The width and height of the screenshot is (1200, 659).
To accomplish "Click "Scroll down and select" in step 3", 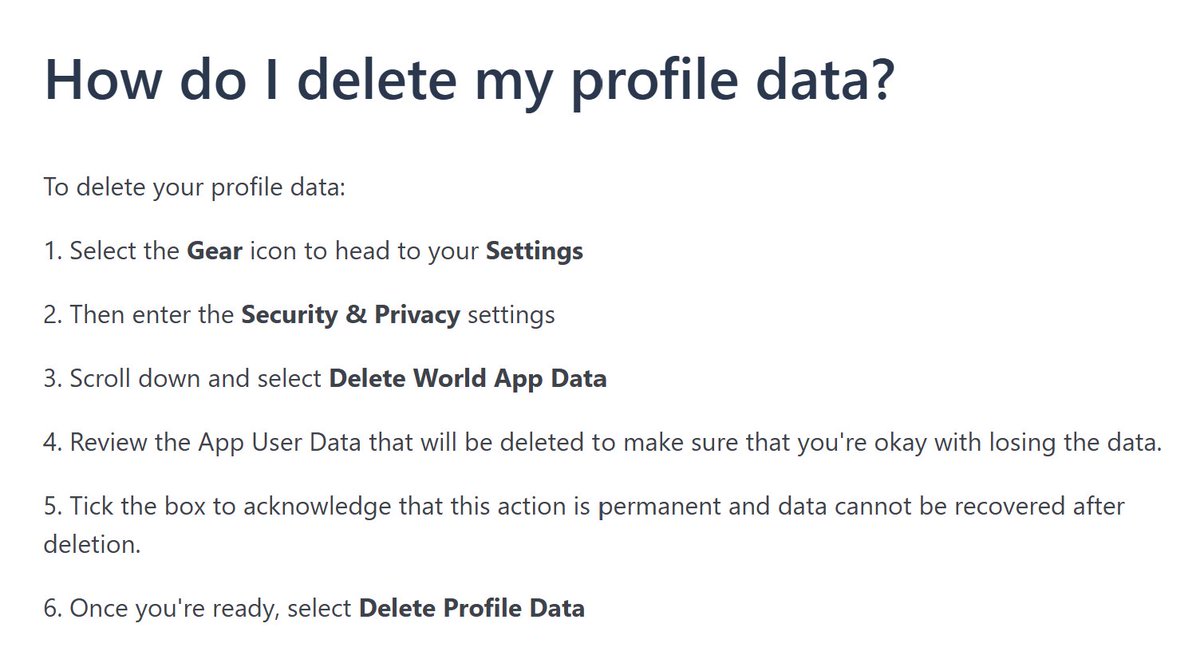I will pos(196,380).
